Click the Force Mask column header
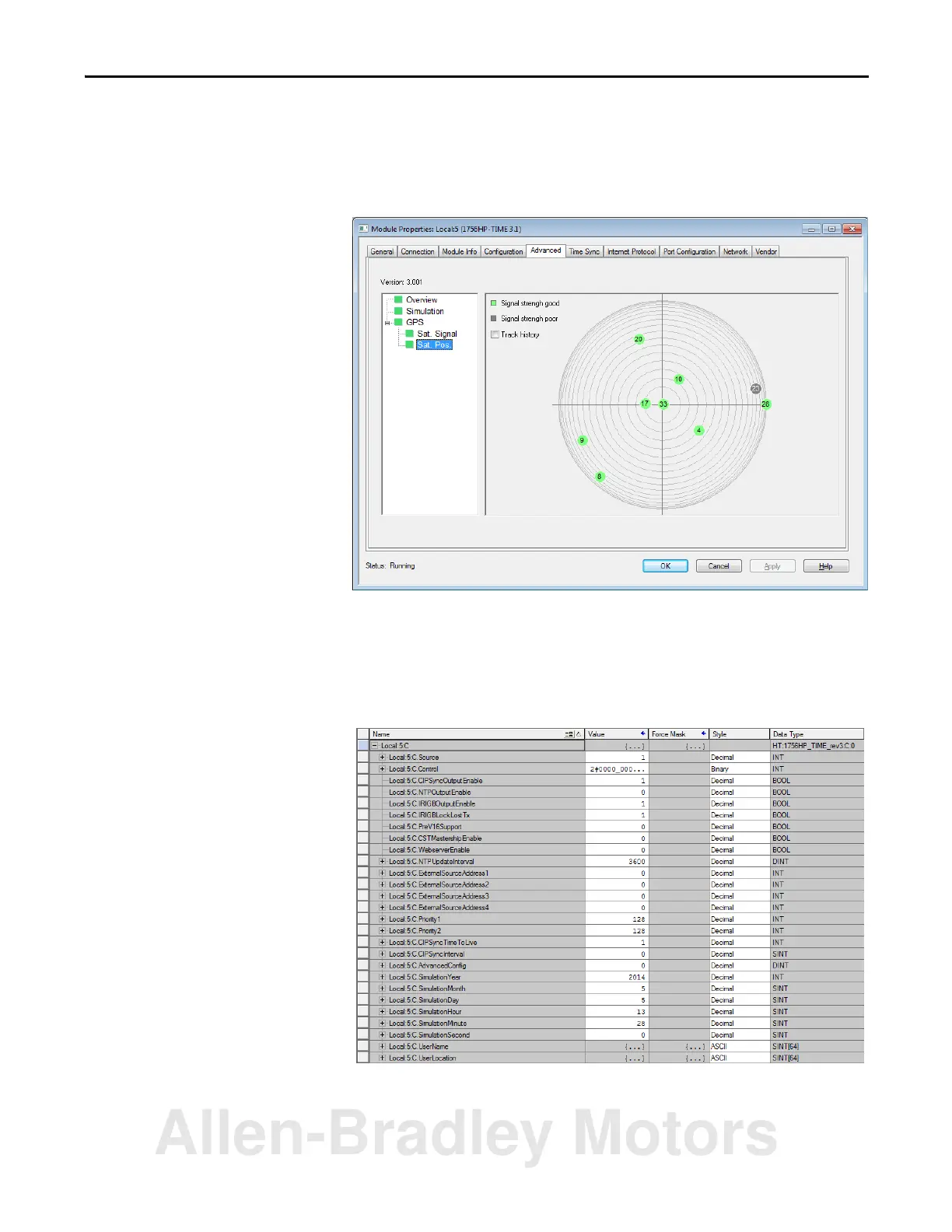 click(x=679, y=734)
